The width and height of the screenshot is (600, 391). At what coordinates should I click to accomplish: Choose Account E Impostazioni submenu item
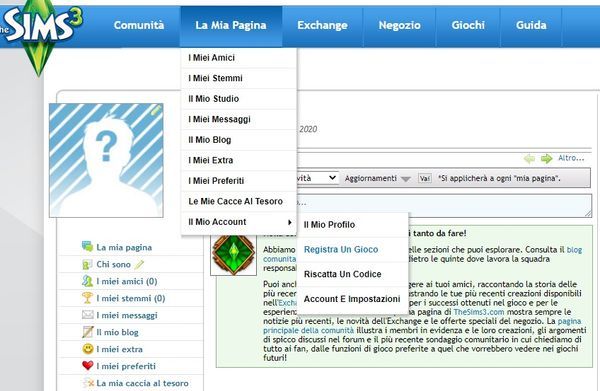point(352,299)
